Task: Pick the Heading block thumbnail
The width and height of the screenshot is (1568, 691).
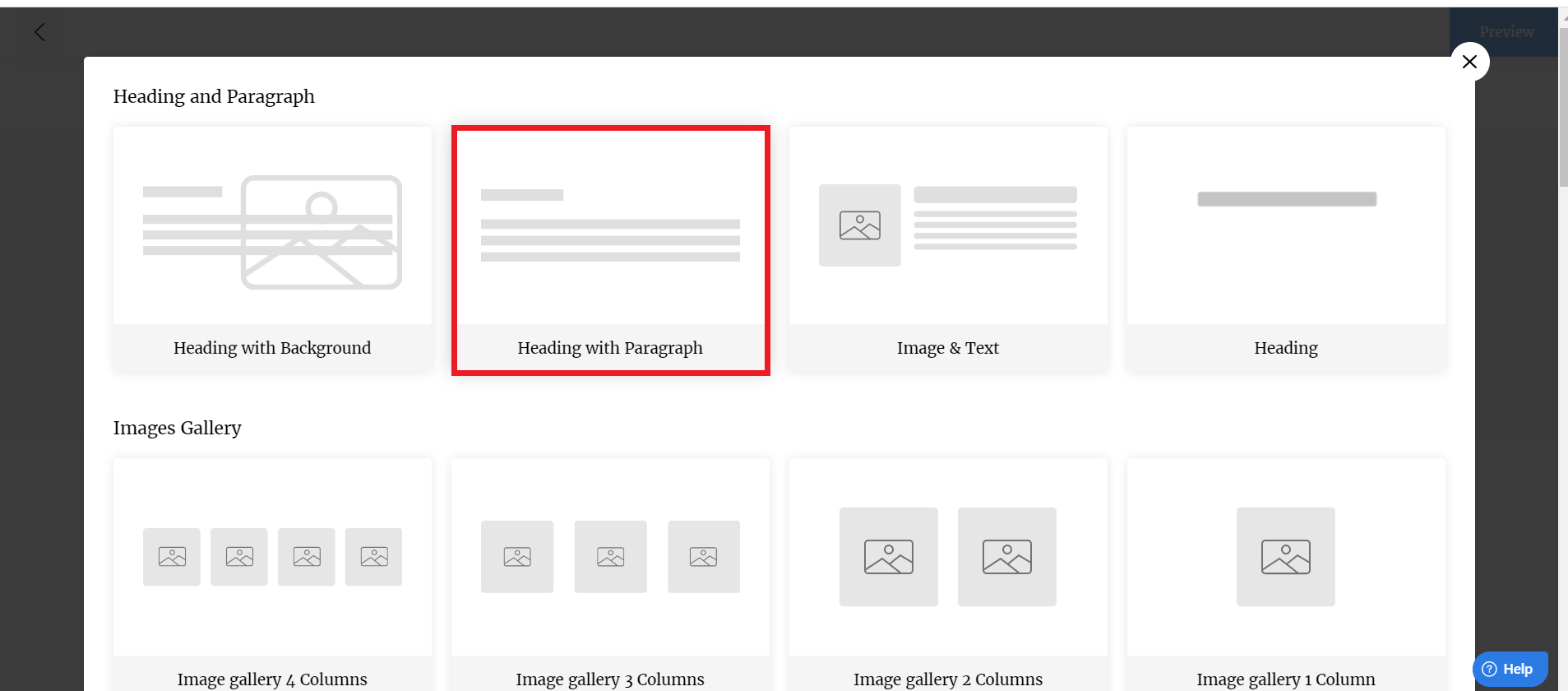Action: (x=1286, y=249)
